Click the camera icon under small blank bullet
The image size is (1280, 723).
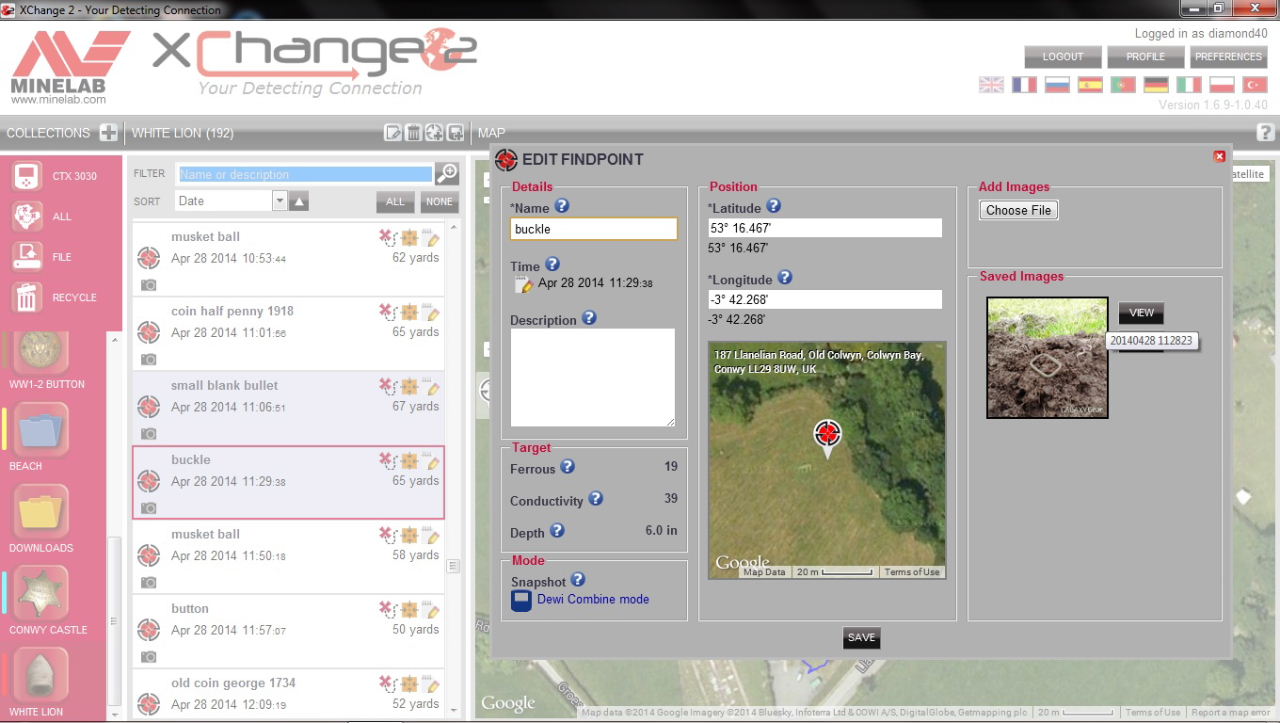click(148, 433)
